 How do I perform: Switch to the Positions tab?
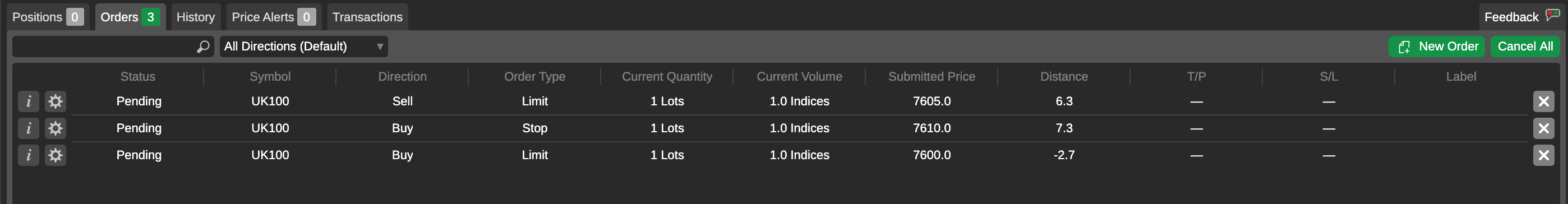click(x=48, y=17)
